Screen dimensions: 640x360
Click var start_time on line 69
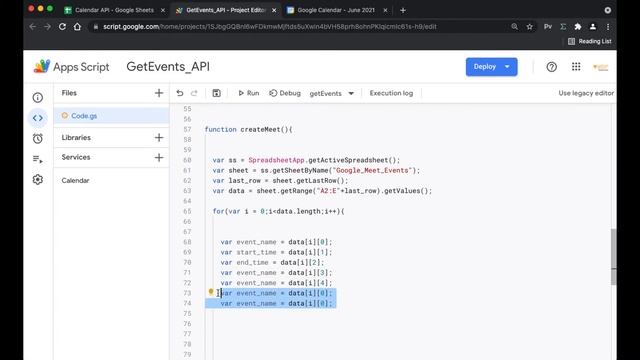click(x=248, y=252)
